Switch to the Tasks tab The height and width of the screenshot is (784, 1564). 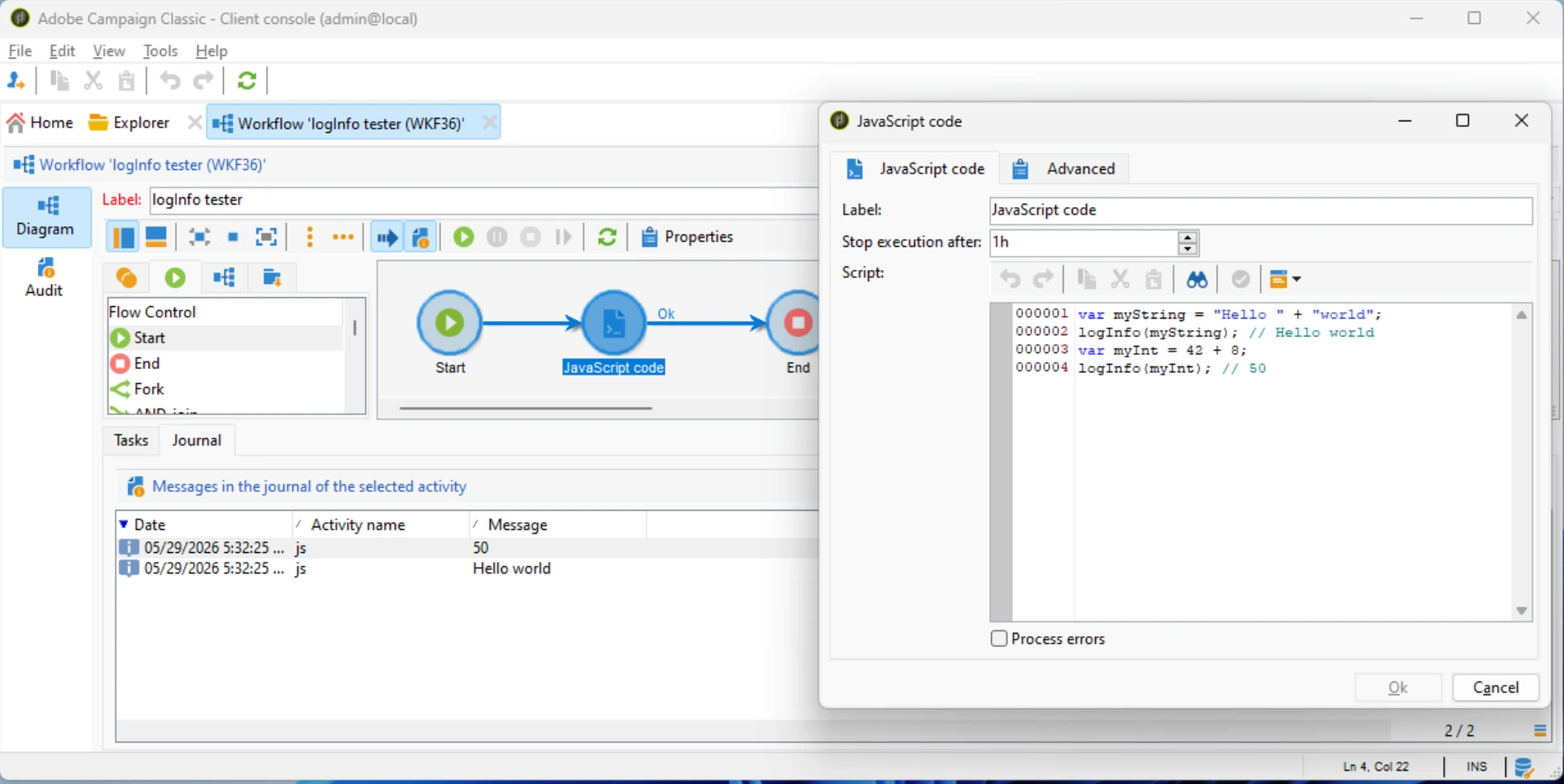click(x=130, y=441)
